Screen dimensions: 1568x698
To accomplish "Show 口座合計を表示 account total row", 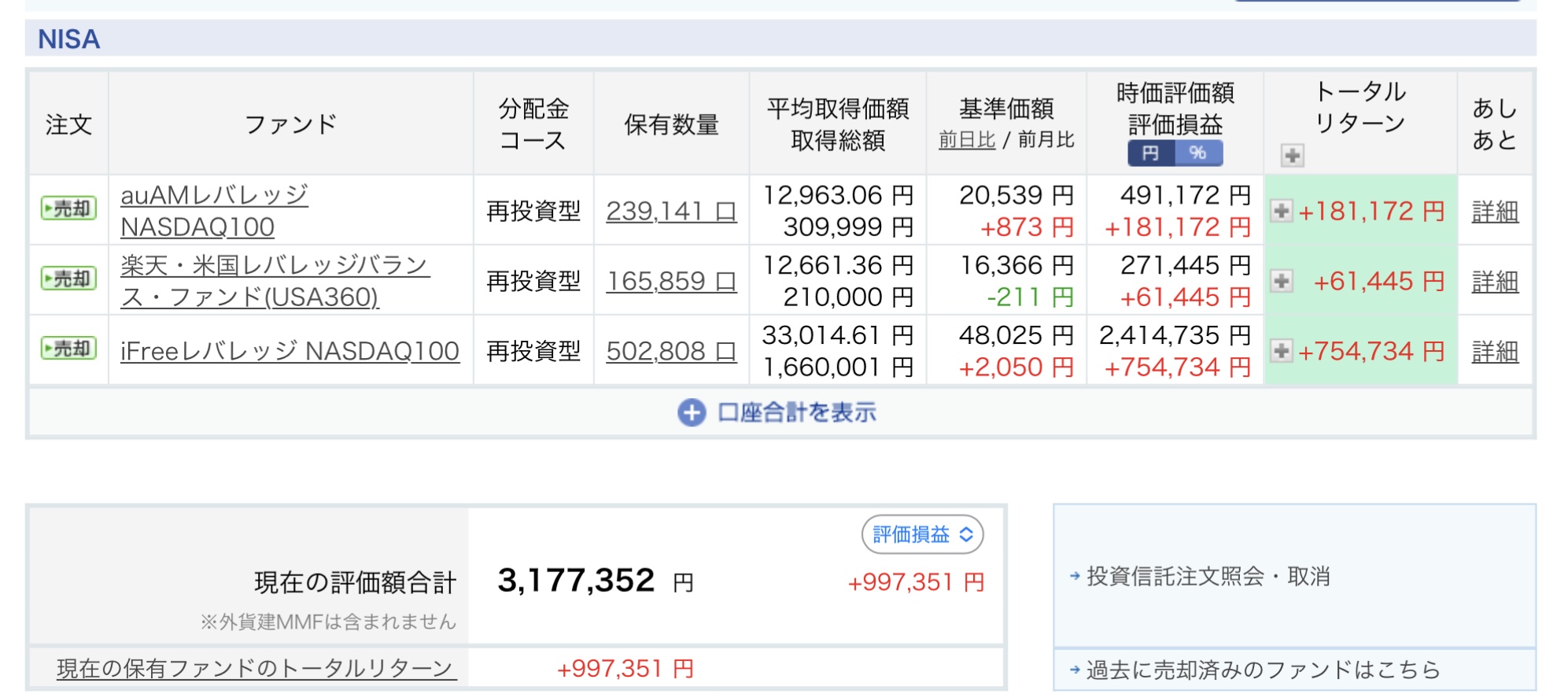I will [x=796, y=412].
